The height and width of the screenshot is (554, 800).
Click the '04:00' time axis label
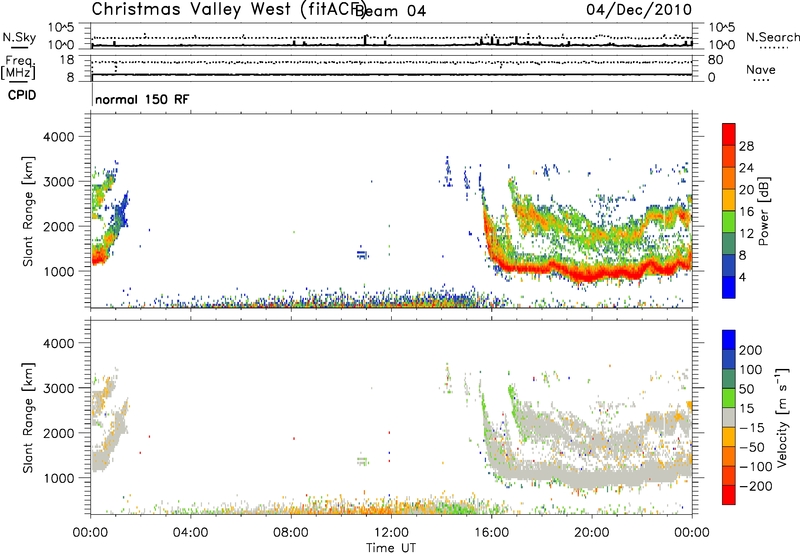[x=190, y=533]
